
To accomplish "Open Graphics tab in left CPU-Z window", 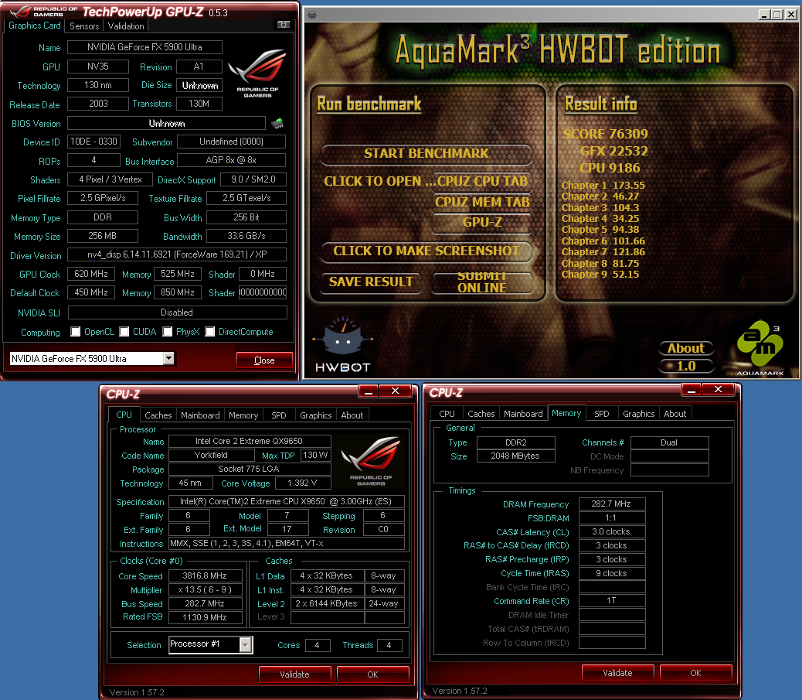I will (316, 415).
